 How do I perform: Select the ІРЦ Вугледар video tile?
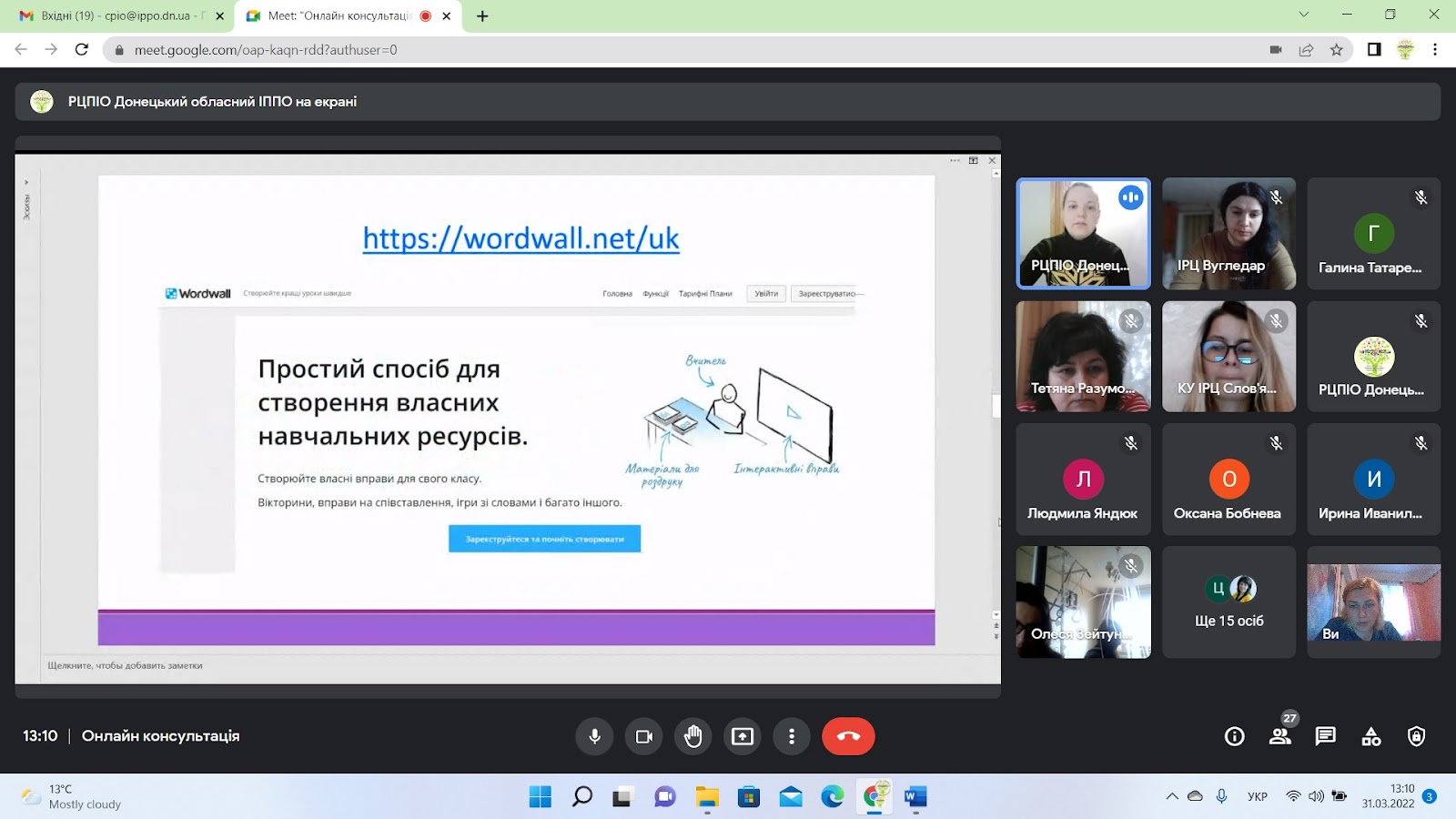[x=1228, y=234]
